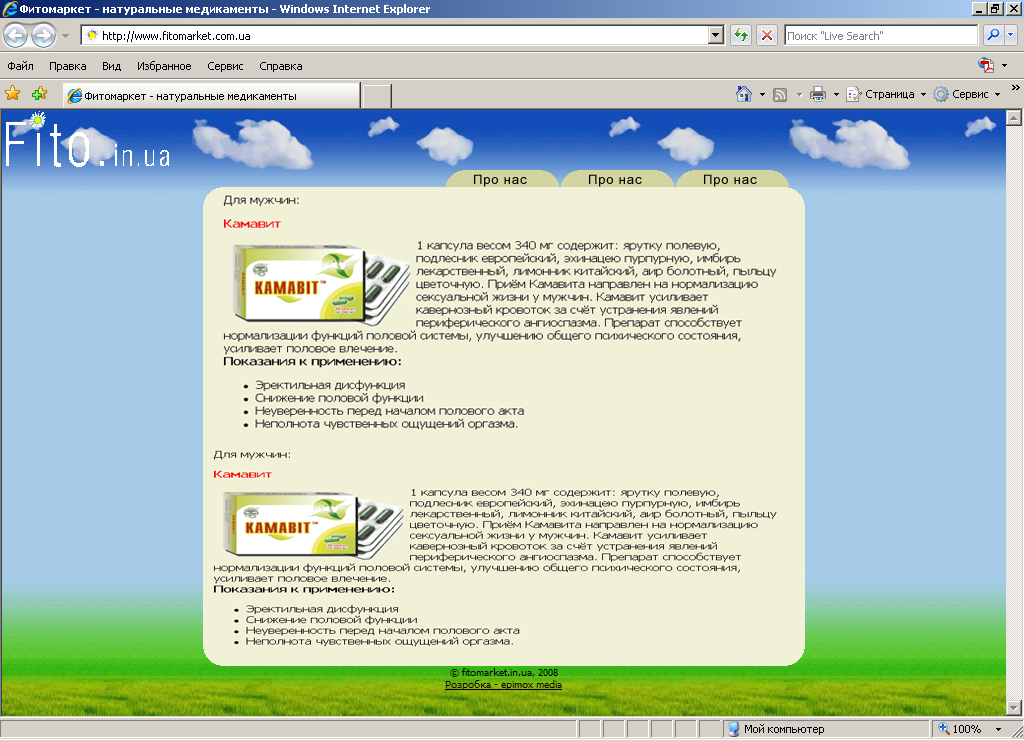
Task: Select the middle Про нас tab
Action: [616, 180]
